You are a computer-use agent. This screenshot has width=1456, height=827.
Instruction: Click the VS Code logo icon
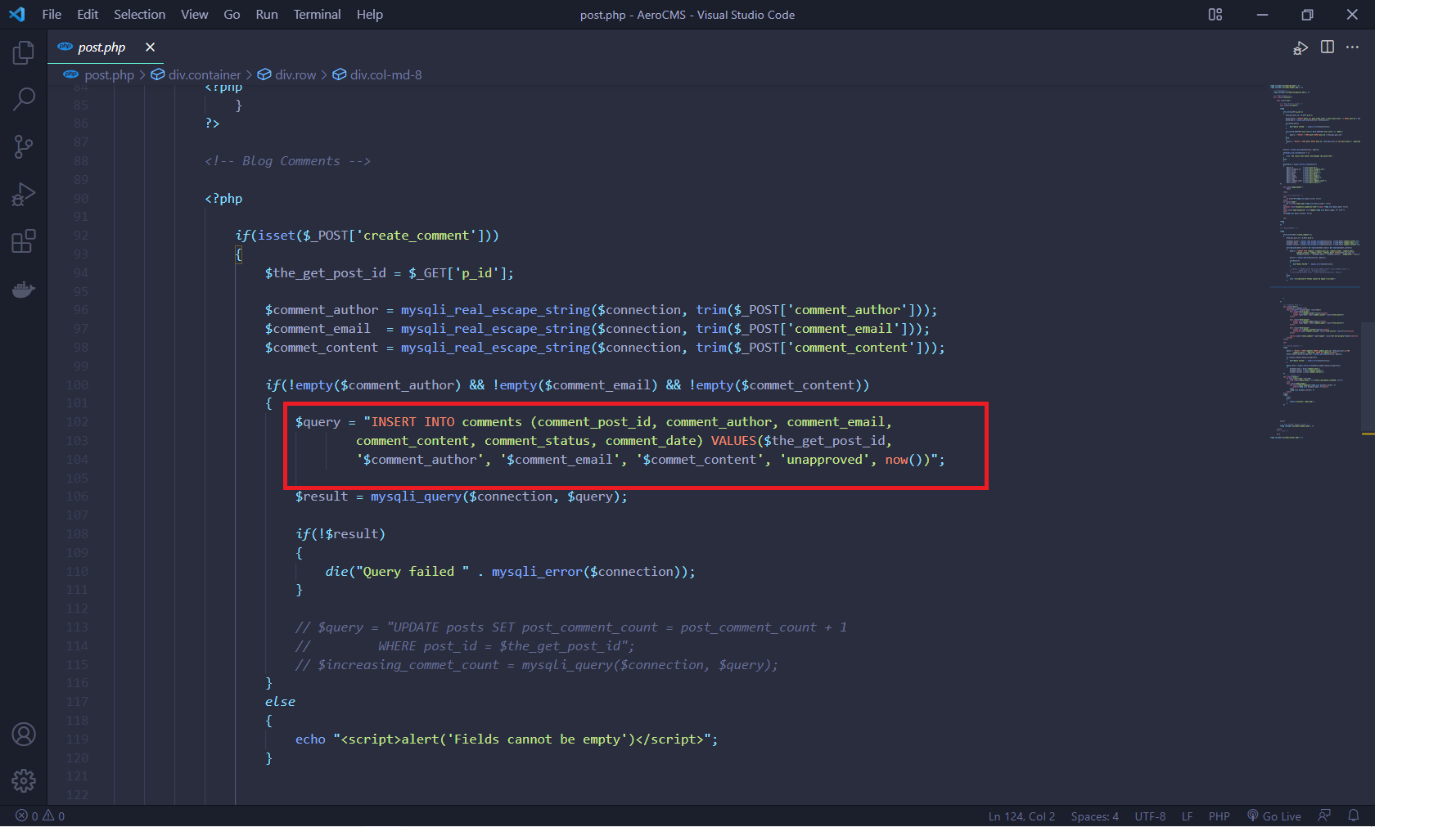click(x=17, y=14)
